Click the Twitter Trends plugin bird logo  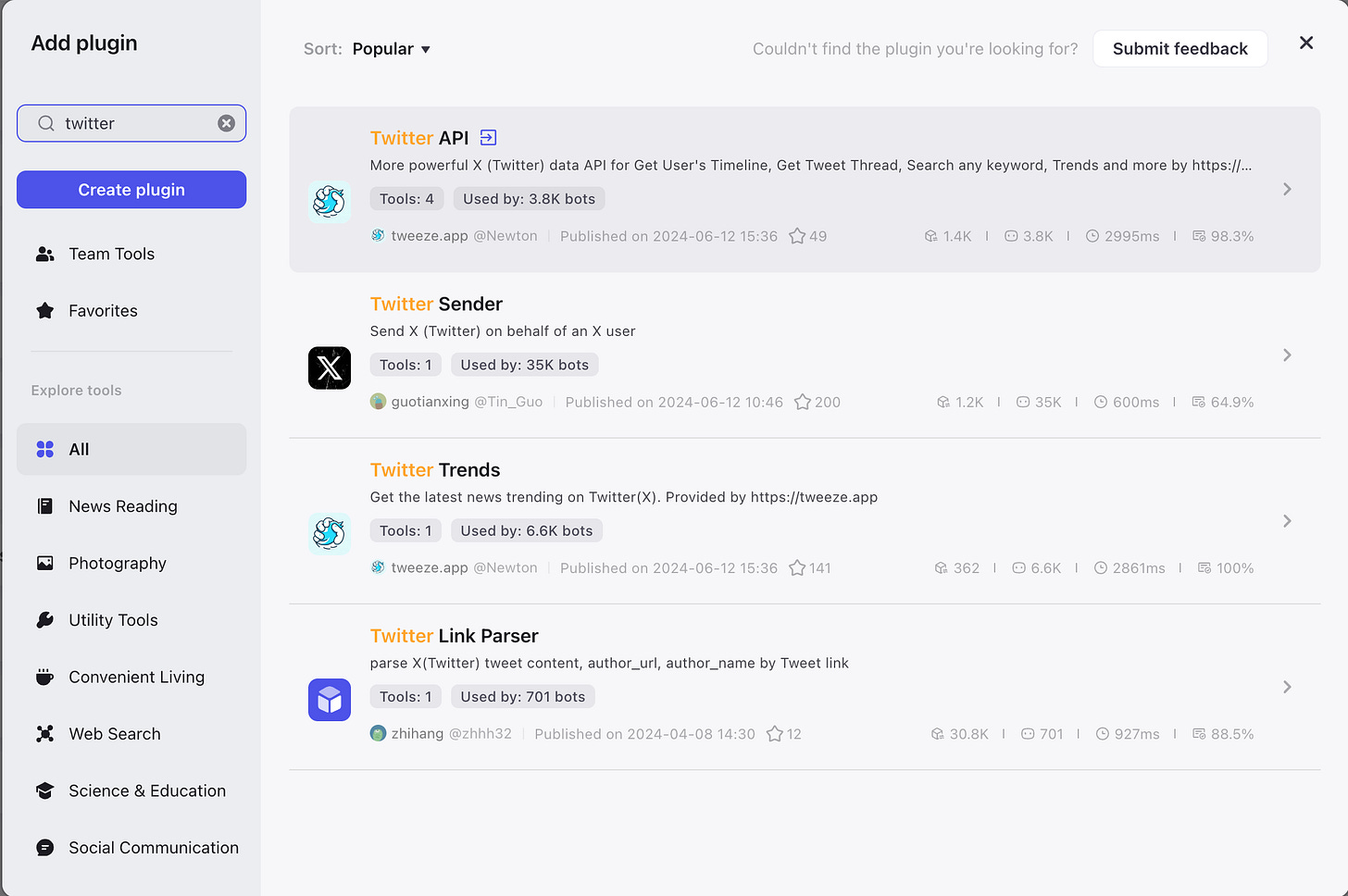(330, 533)
